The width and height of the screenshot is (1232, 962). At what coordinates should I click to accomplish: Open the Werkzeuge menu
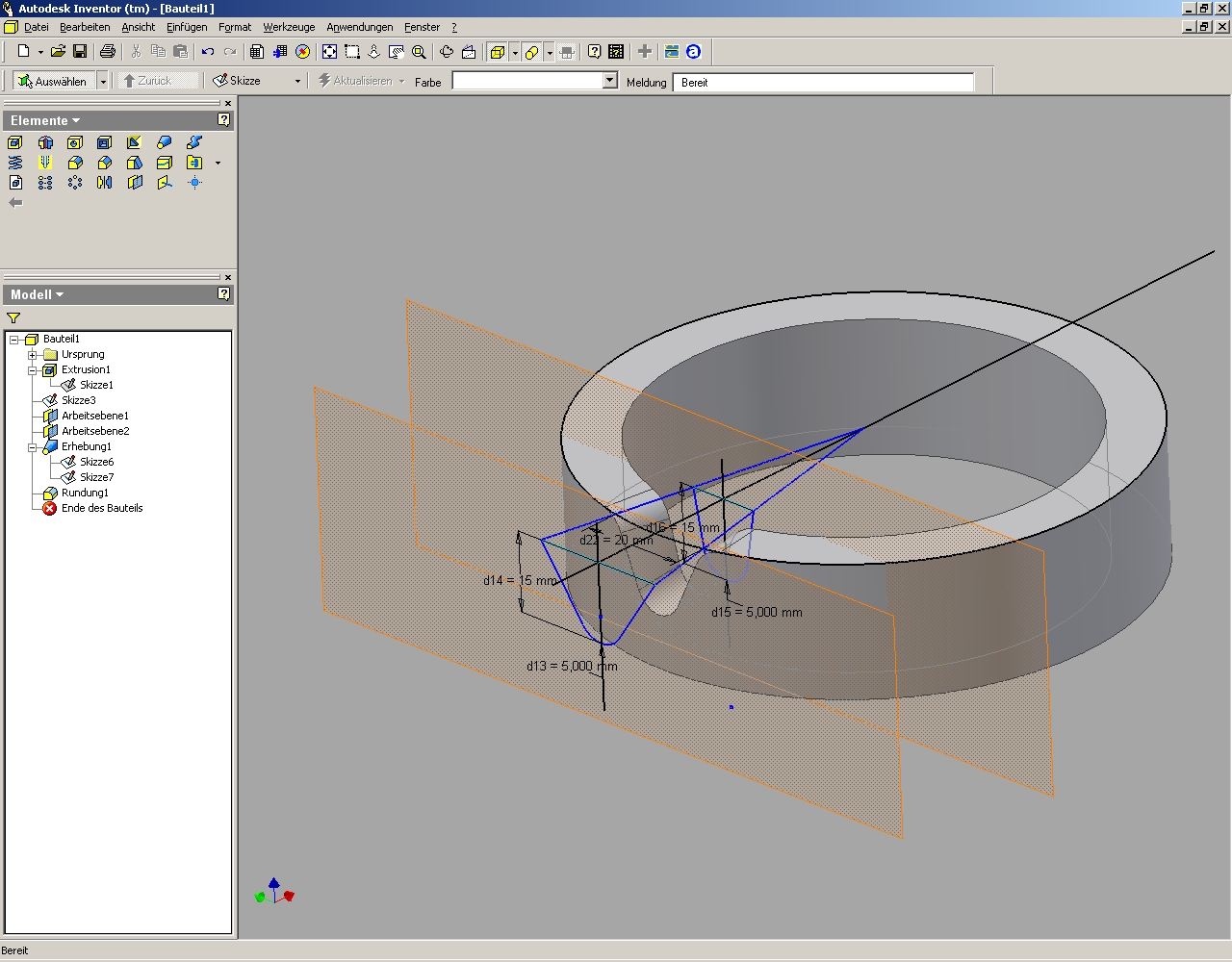pyautogui.click(x=289, y=27)
